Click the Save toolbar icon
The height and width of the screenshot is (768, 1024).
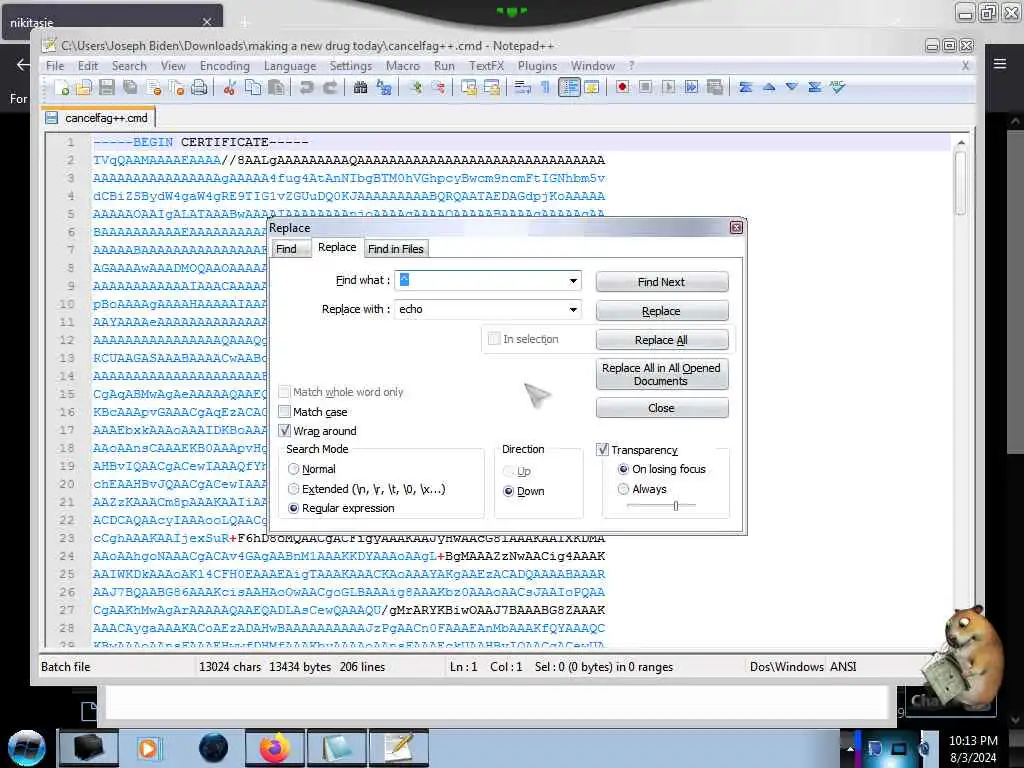pos(106,88)
